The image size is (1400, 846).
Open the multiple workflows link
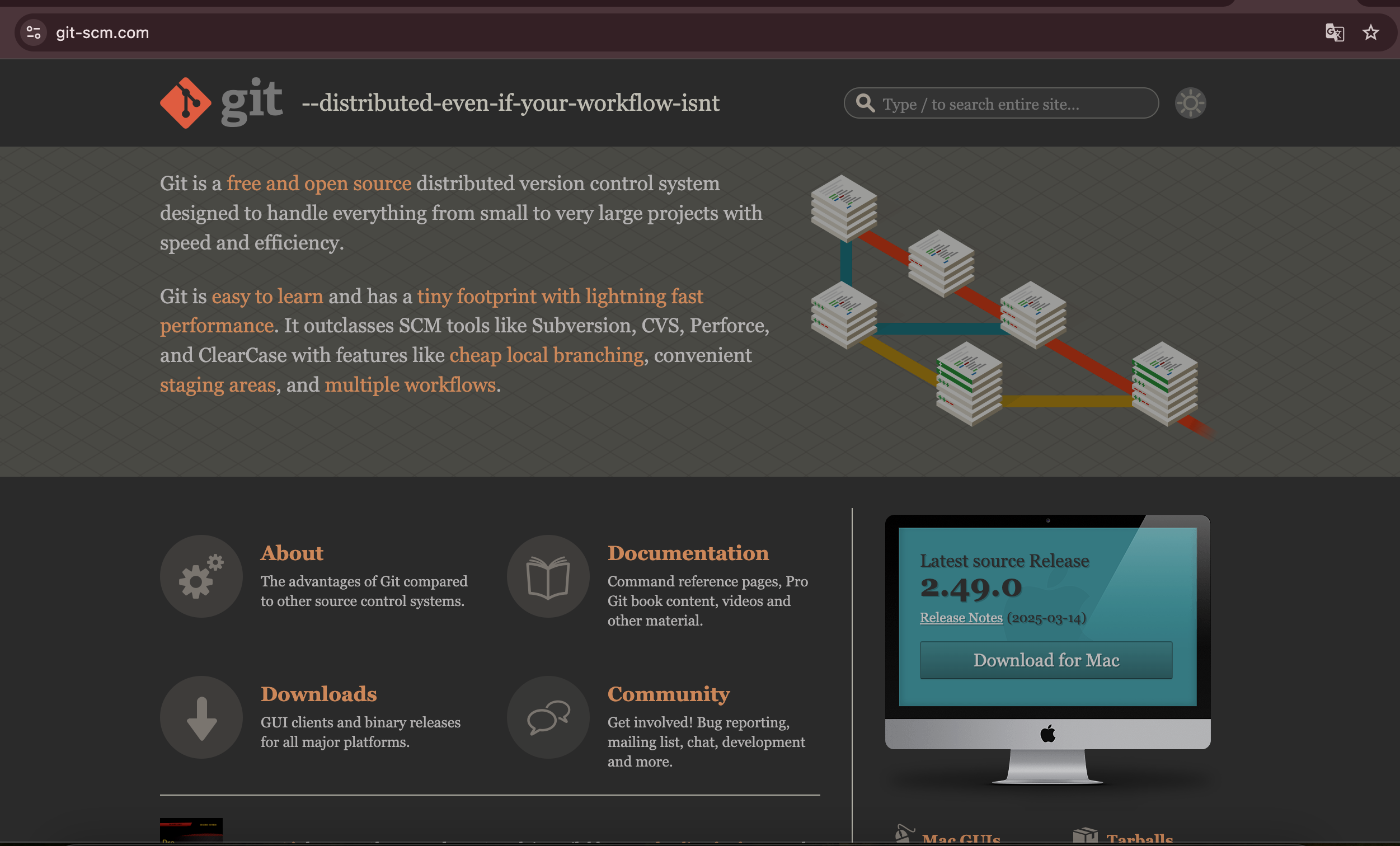[410, 384]
